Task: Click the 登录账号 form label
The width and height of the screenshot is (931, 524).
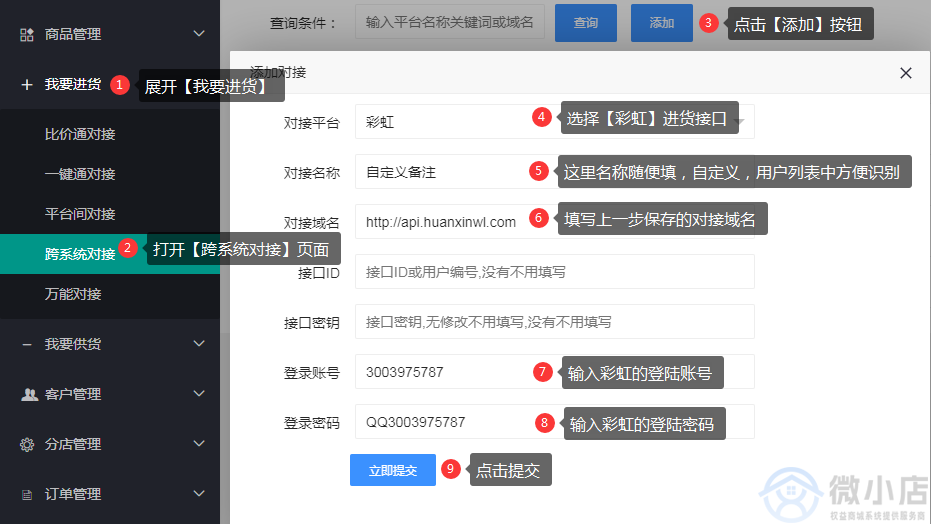Action: [x=312, y=373]
